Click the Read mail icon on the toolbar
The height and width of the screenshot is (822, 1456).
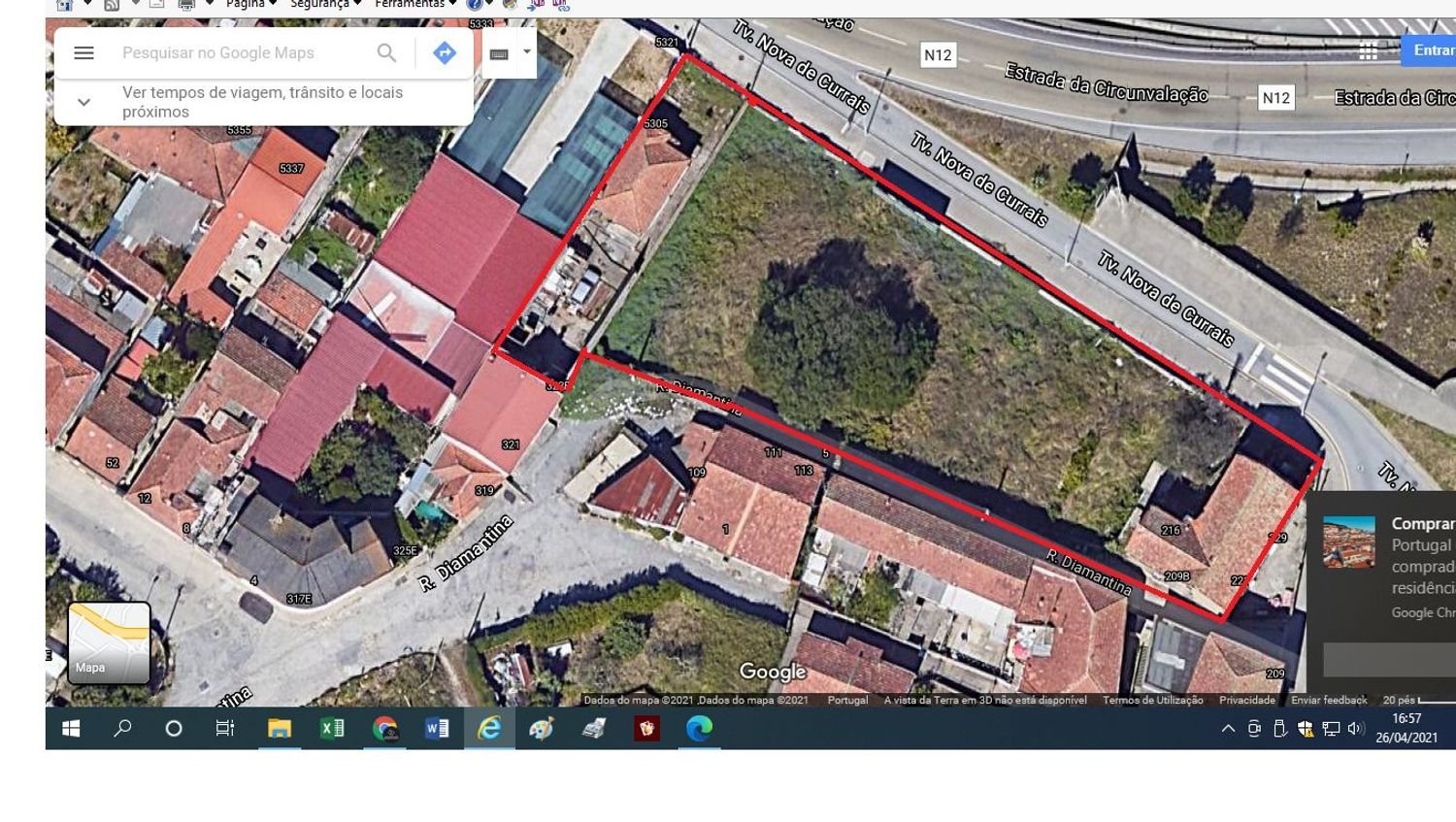click(x=155, y=4)
